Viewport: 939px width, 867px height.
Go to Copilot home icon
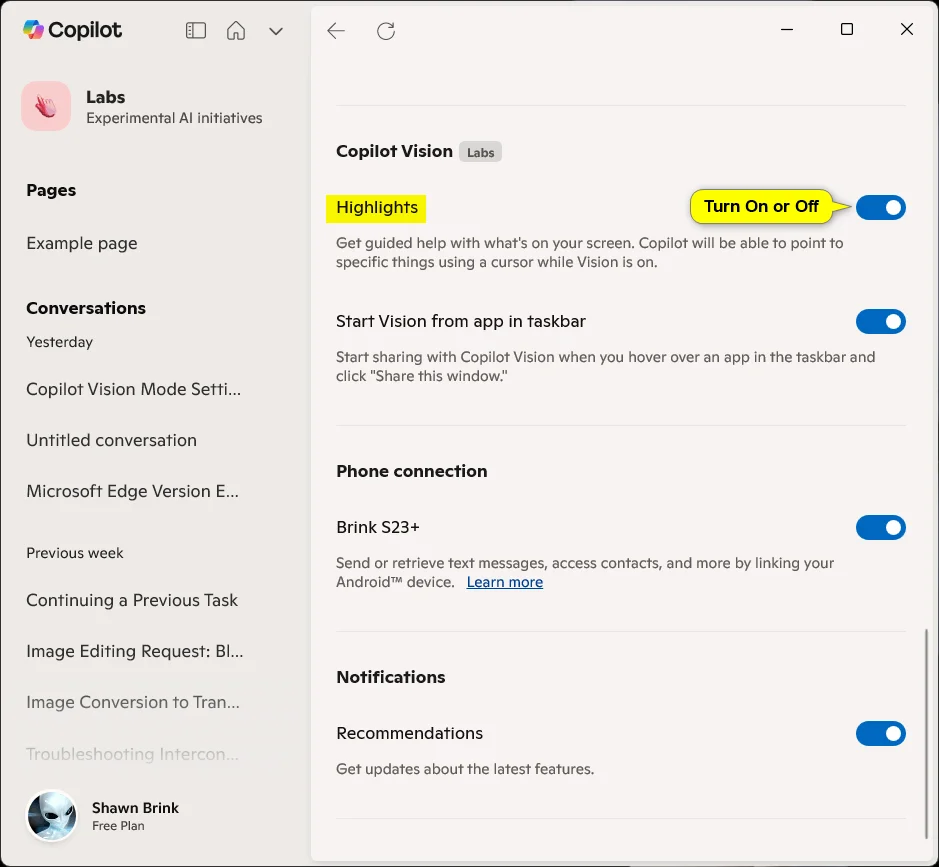click(x=236, y=31)
